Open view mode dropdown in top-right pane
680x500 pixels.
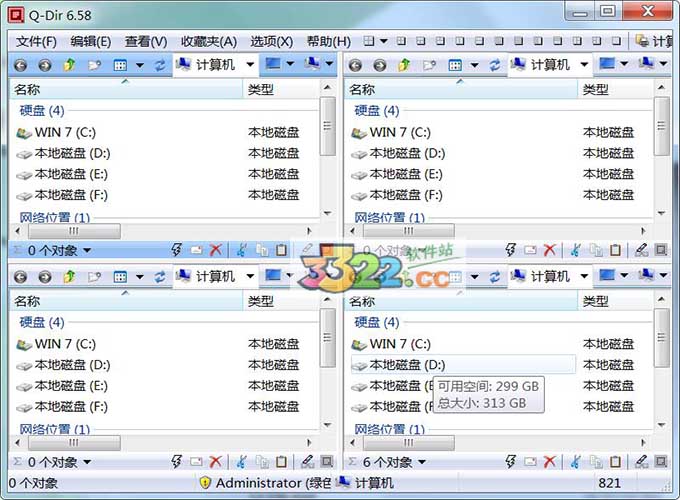pos(474,65)
